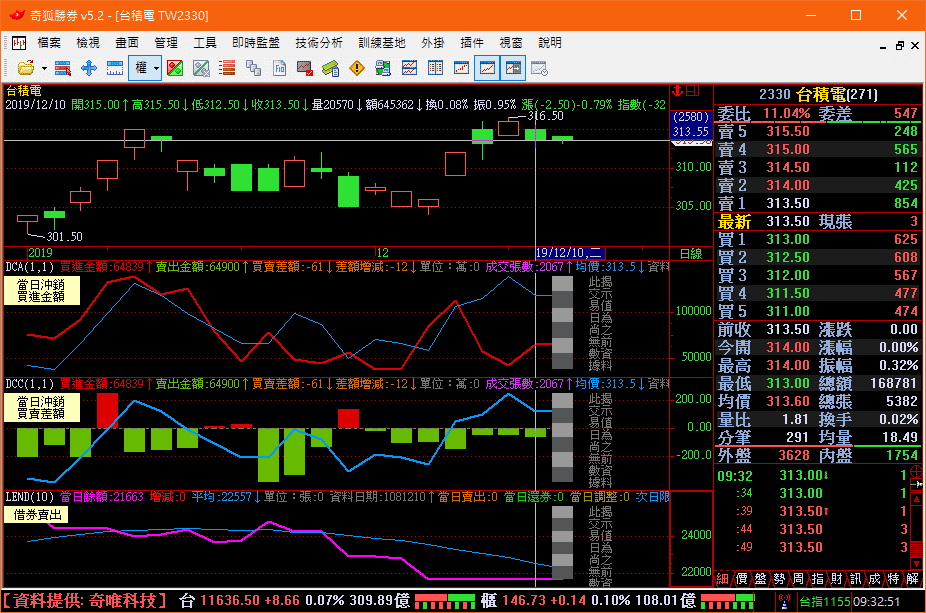Image resolution: width=926 pixels, height=613 pixels.
Task: Switch to the 財 tab
Action: click(836, 579)
